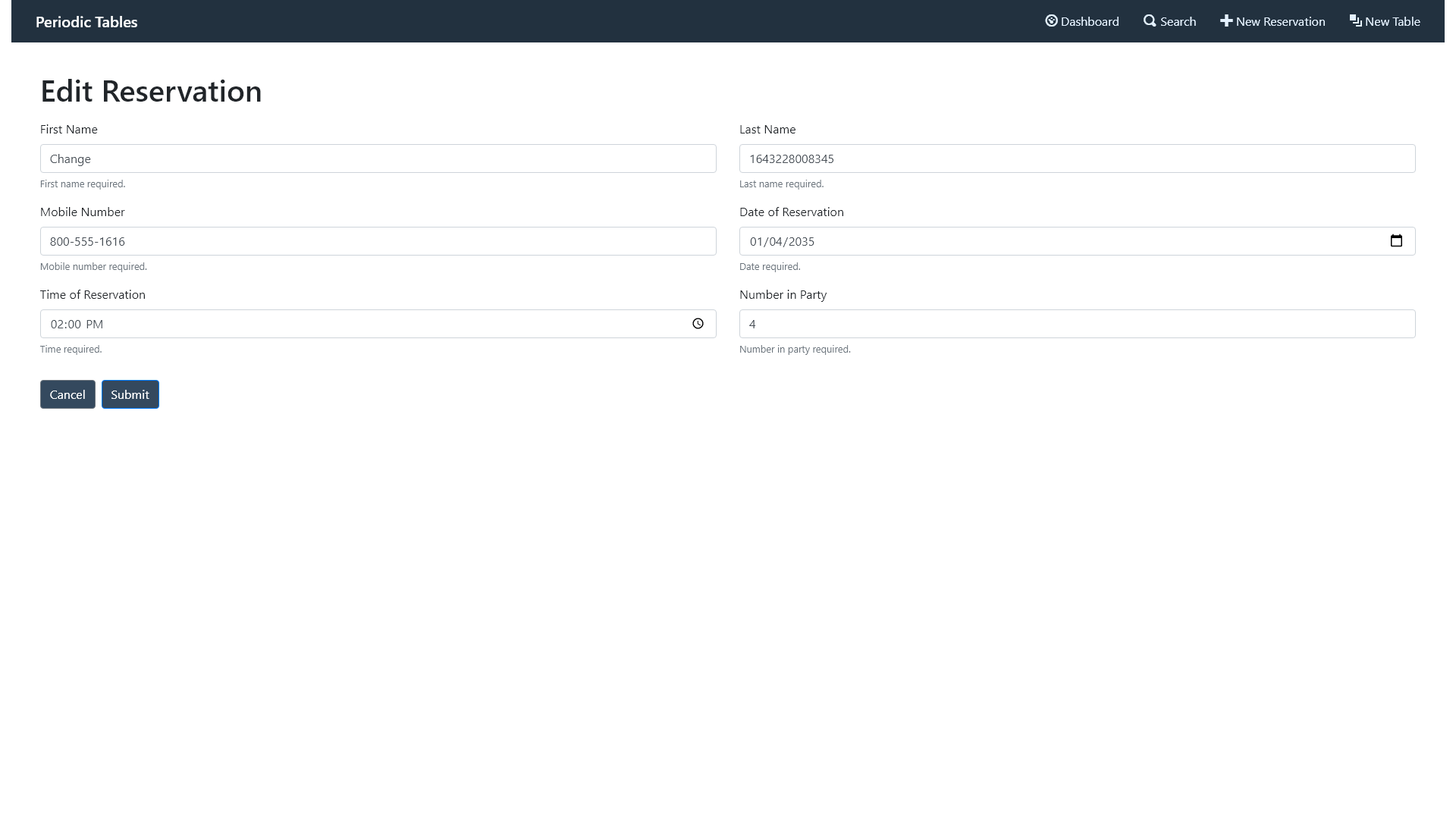Click the Date of Reservation field value

[782, 241]
